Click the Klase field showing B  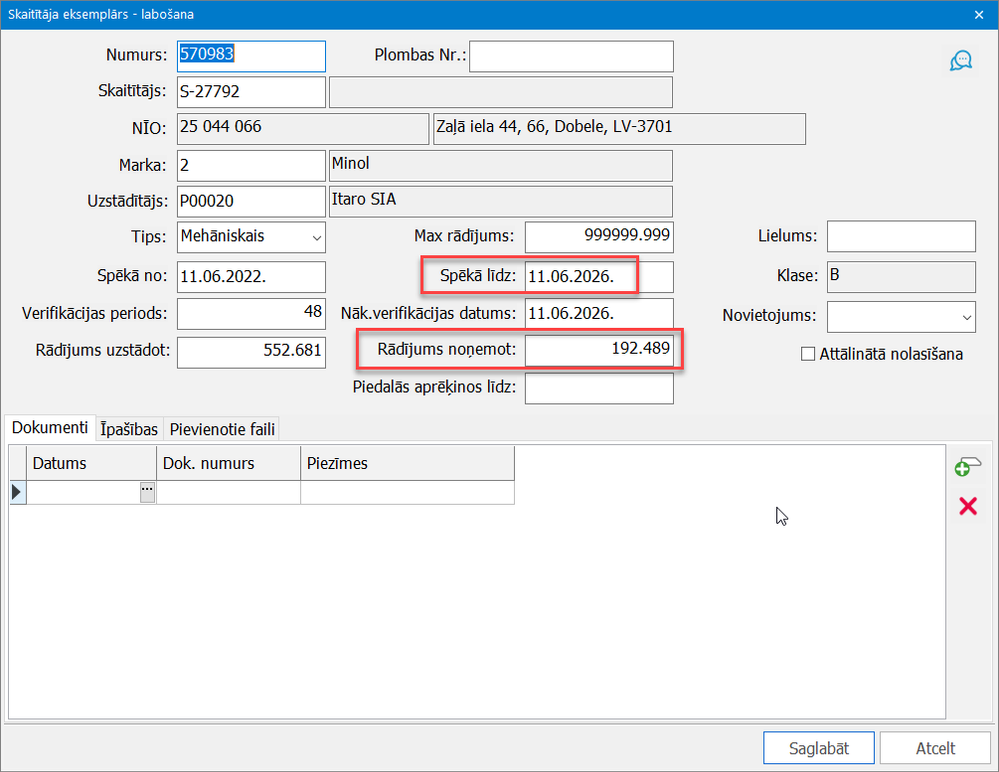coord(901,277)
